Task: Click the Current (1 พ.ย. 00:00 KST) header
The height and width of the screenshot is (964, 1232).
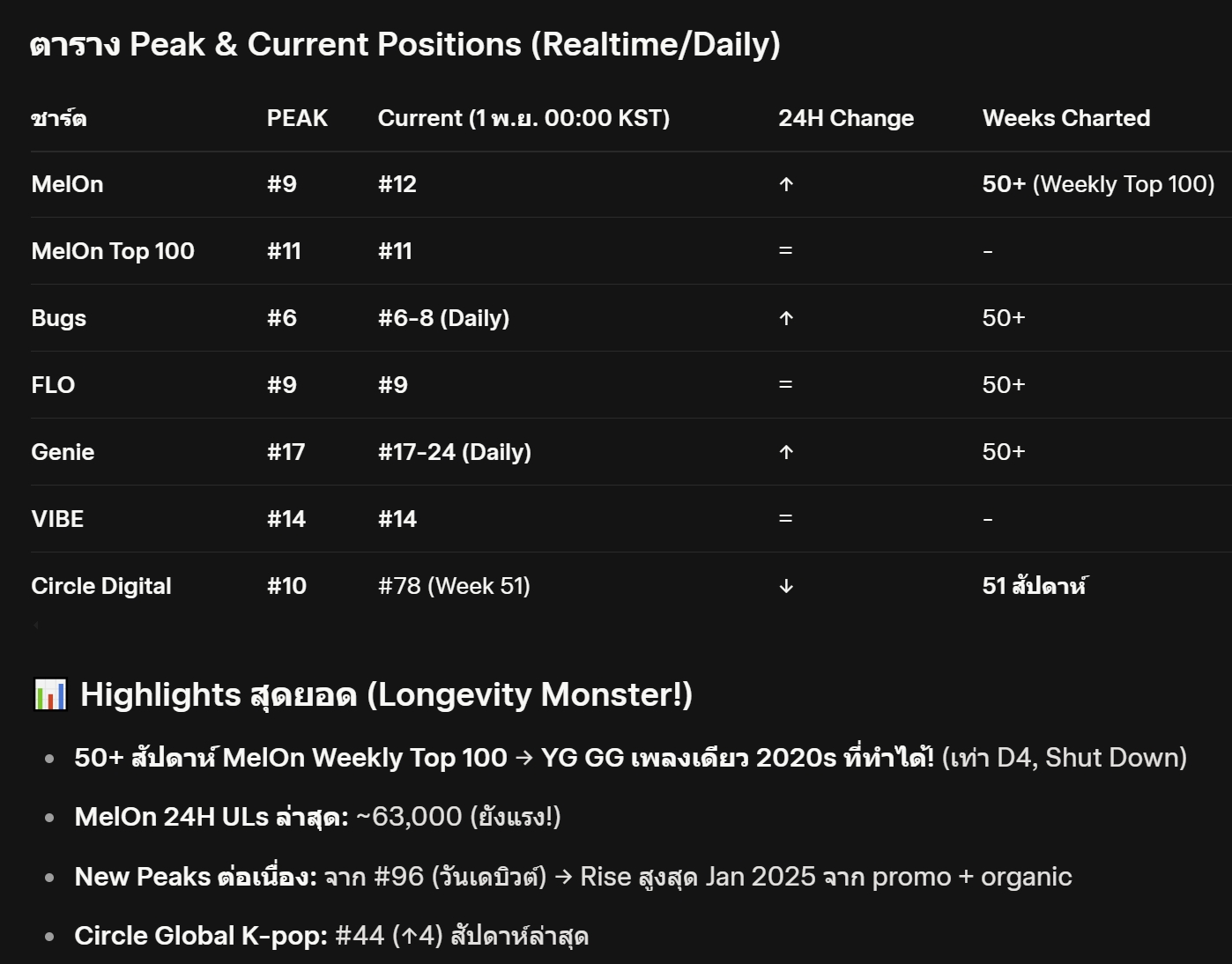Action: pos(523,118)
